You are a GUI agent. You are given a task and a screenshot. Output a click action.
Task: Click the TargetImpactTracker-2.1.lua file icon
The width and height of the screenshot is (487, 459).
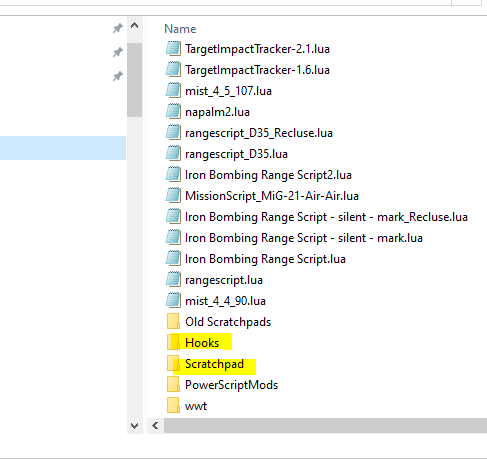173,49
